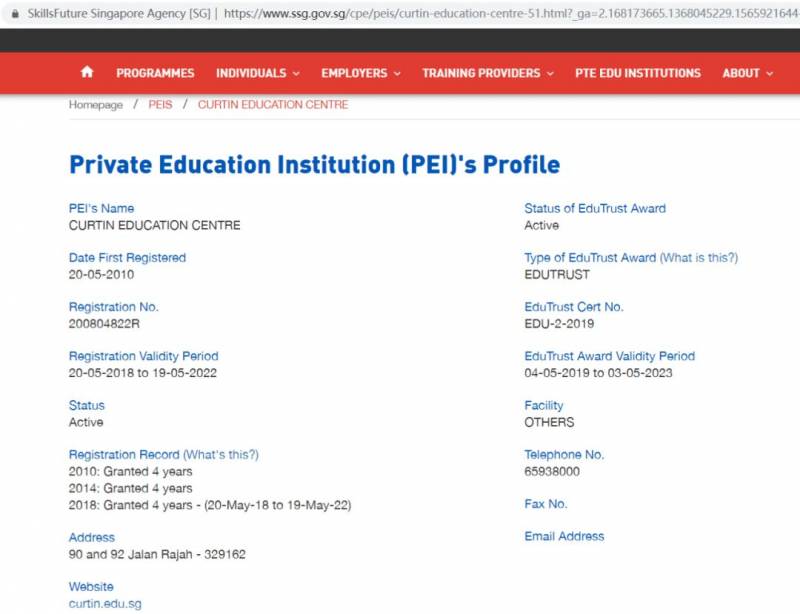This screenshot has width=800, height=614.
Task: Click the Private Education Institution Profile heading
Action: [314, 165]
